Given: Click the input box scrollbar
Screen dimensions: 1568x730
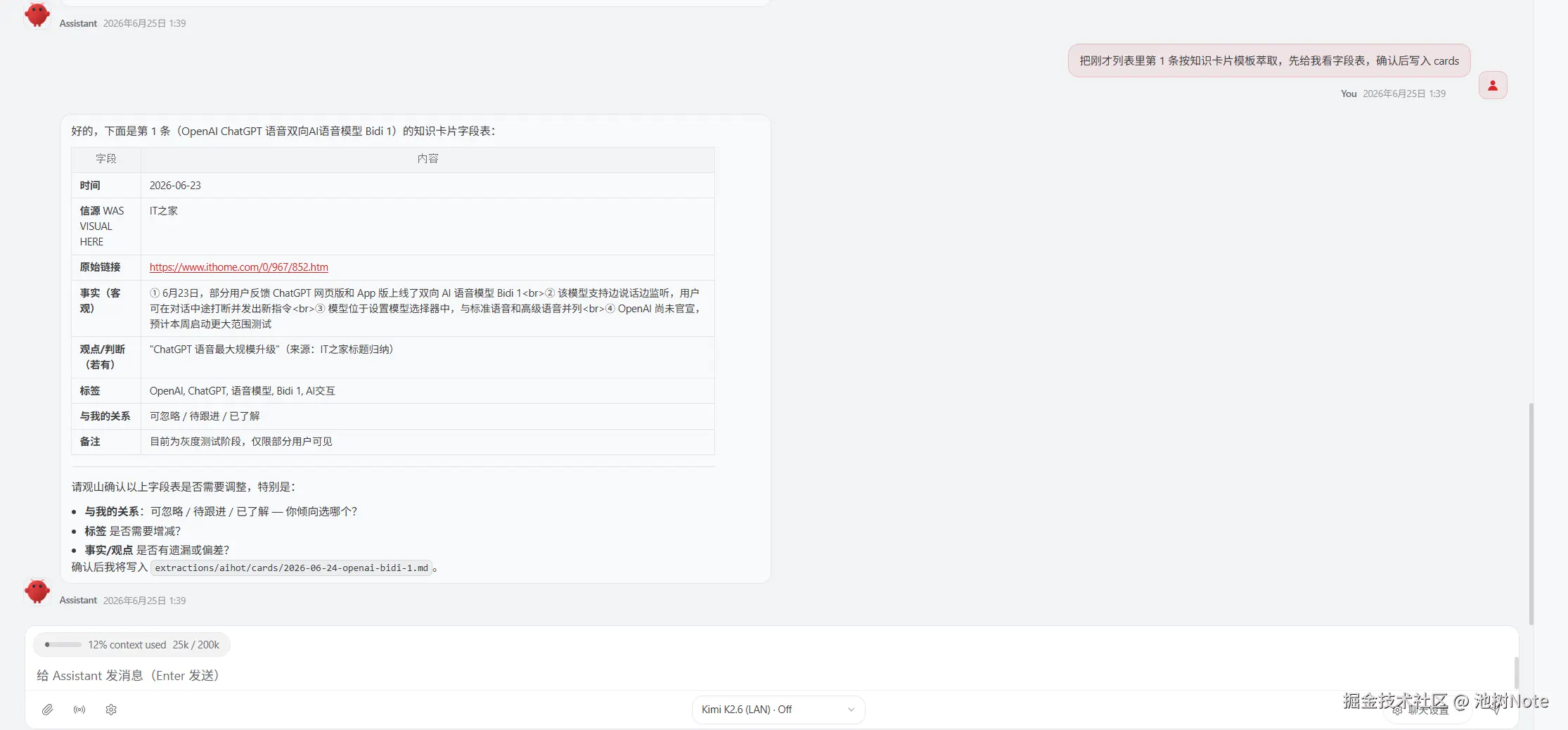Looking at the screenshot, I should (x=1516, y=673).
